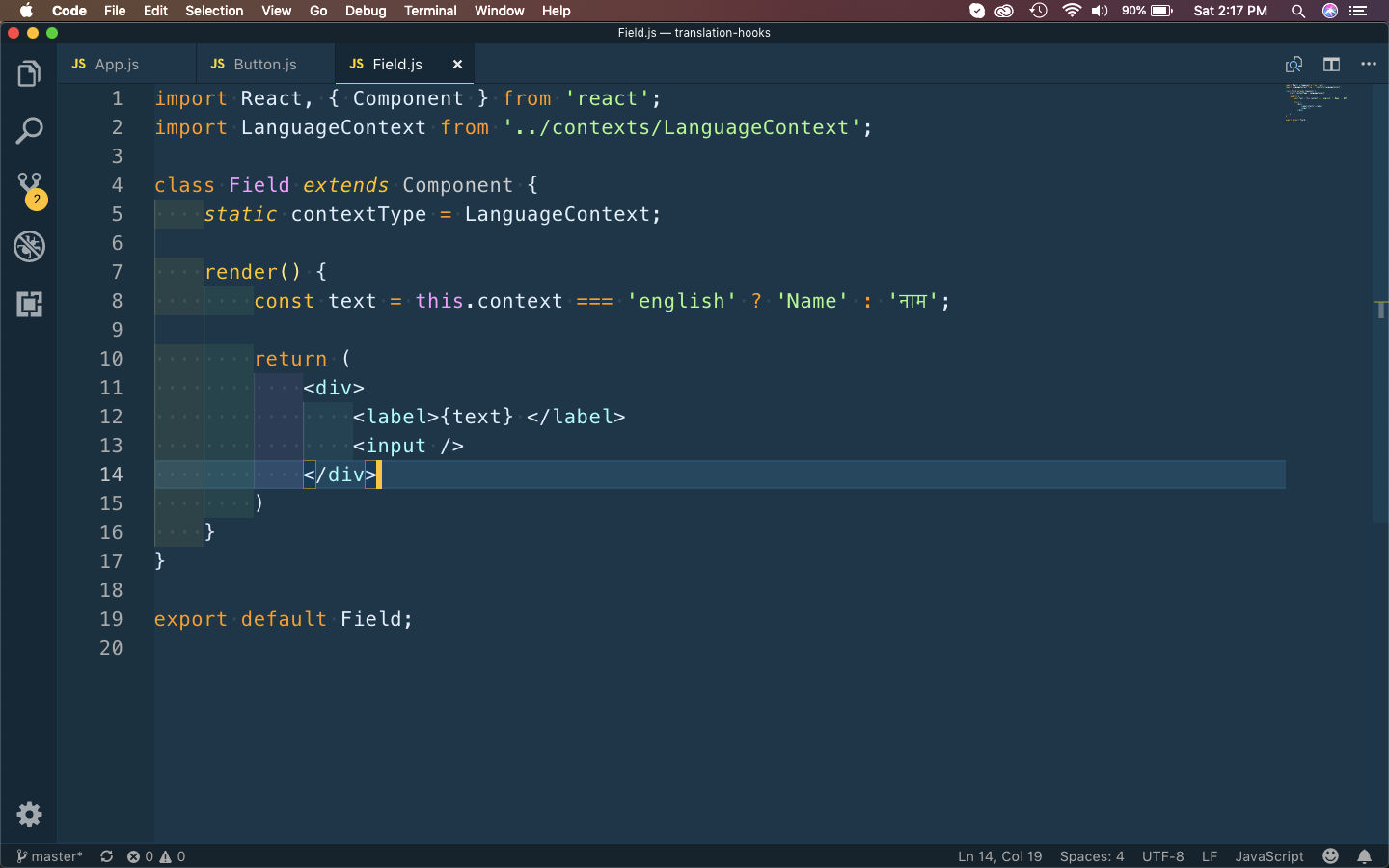This screenshot has width=1389, height=868.
Task: Click line number 8 in the gutter
Action: [x=117, y=301]
